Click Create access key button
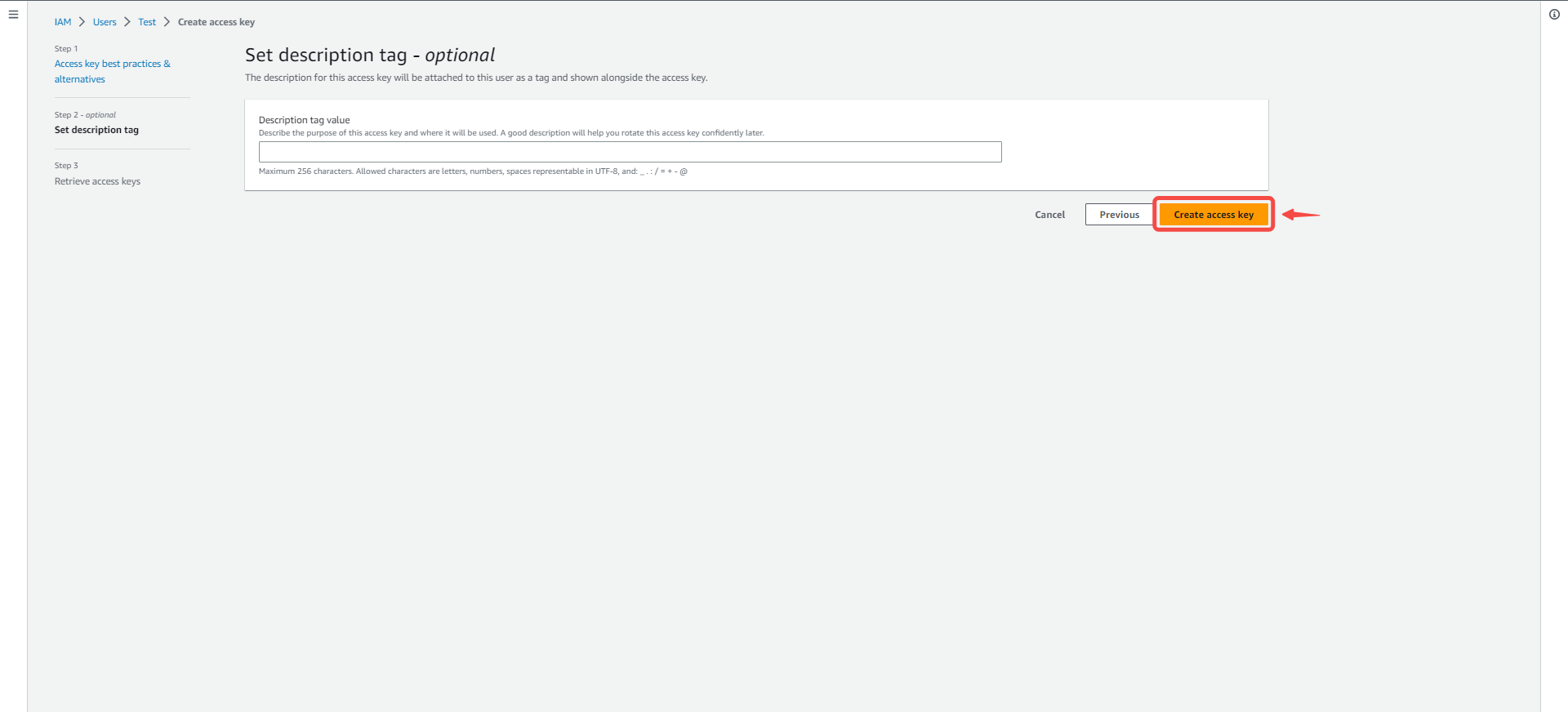The width and height of the screenshot is (1568, 712). coord(1214,215)
